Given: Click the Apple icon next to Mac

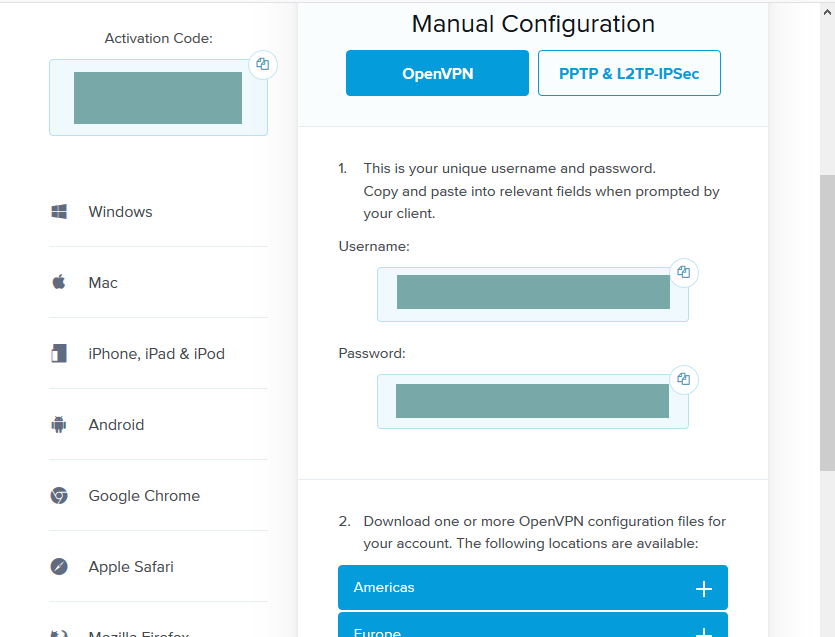Looking at the screenshot, I should tap(59, 282).
